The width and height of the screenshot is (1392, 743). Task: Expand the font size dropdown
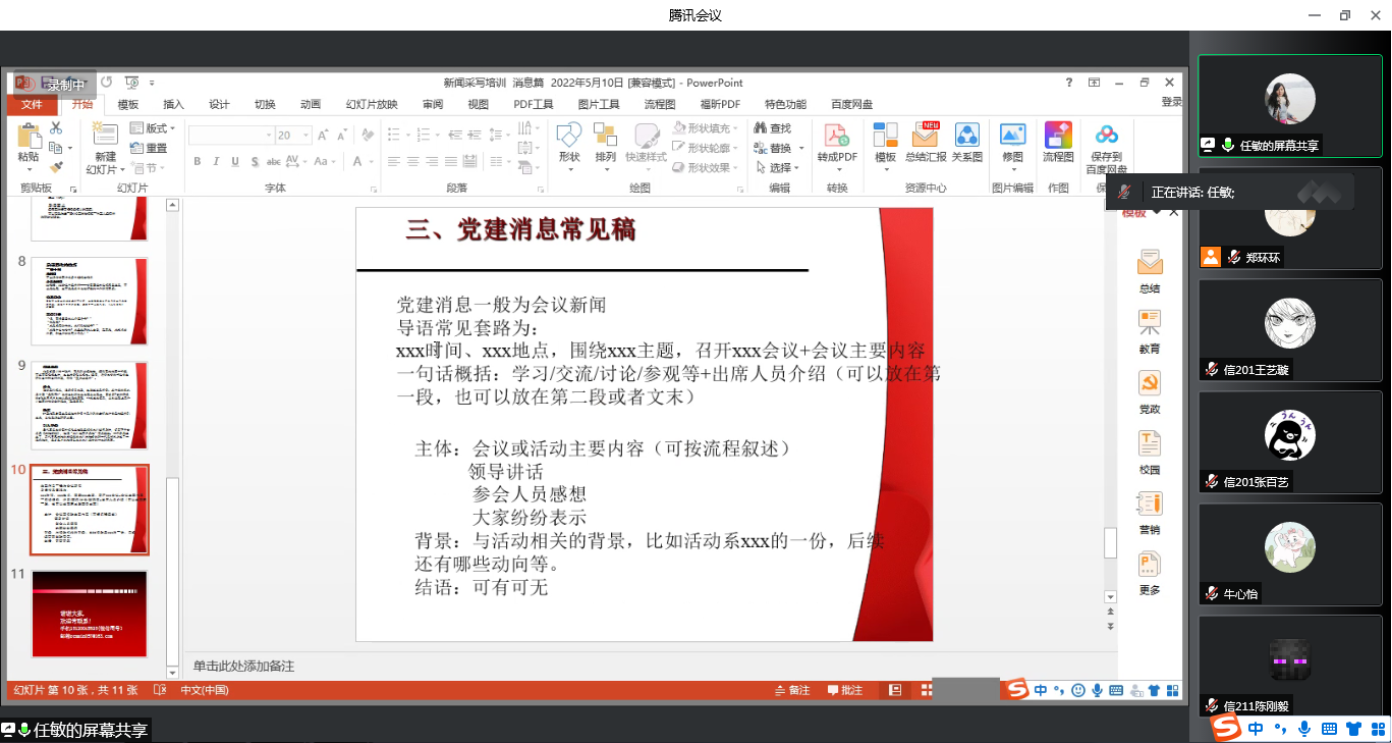point(308,135)
